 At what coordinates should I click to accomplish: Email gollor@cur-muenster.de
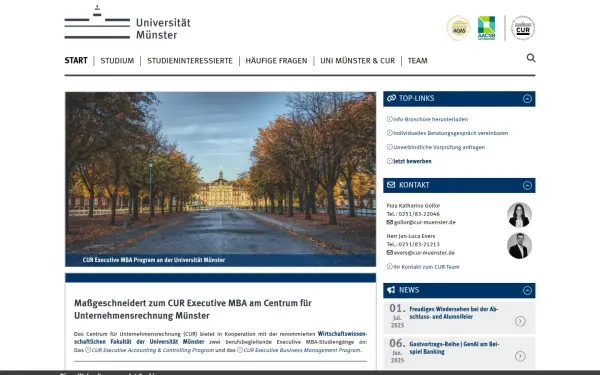(425, 222)
